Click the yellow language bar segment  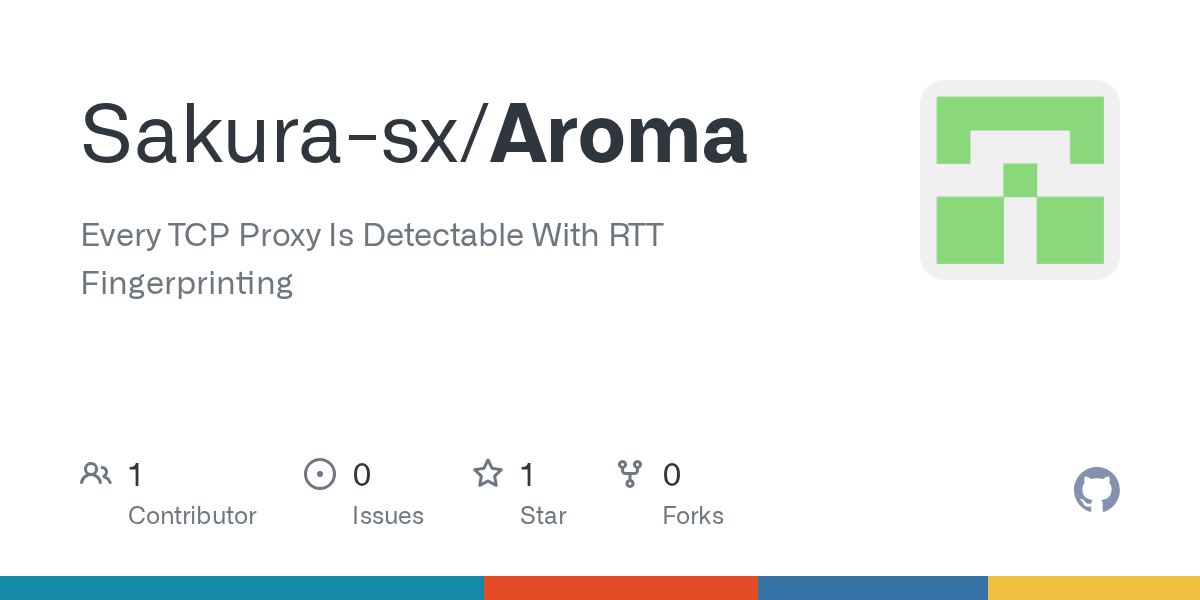[1094, 588]
